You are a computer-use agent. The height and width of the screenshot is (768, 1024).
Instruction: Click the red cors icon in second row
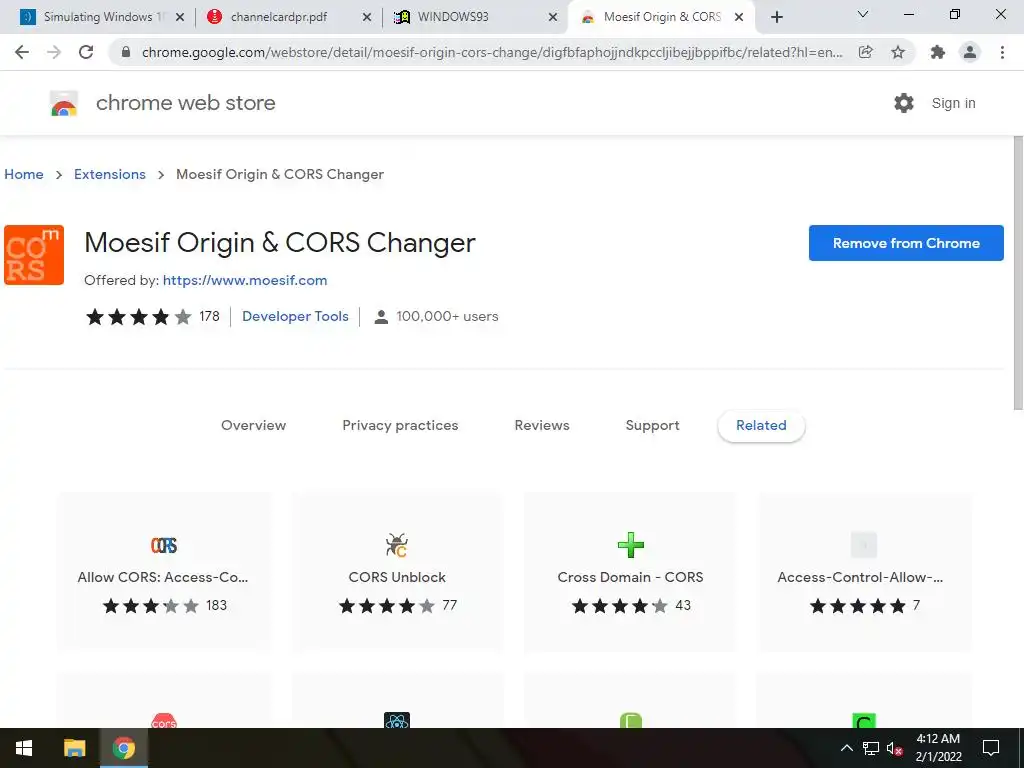pyautogui.click(x=163, y=720)
